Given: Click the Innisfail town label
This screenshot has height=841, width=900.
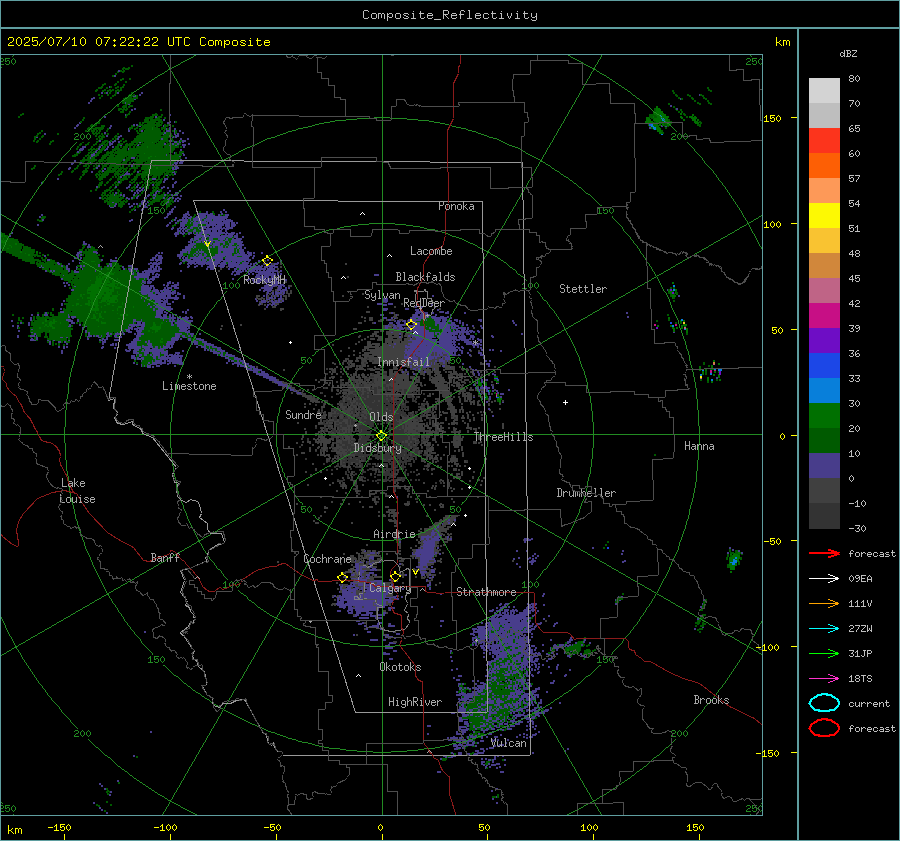Looking at the screenshot, I should point(403,362).
